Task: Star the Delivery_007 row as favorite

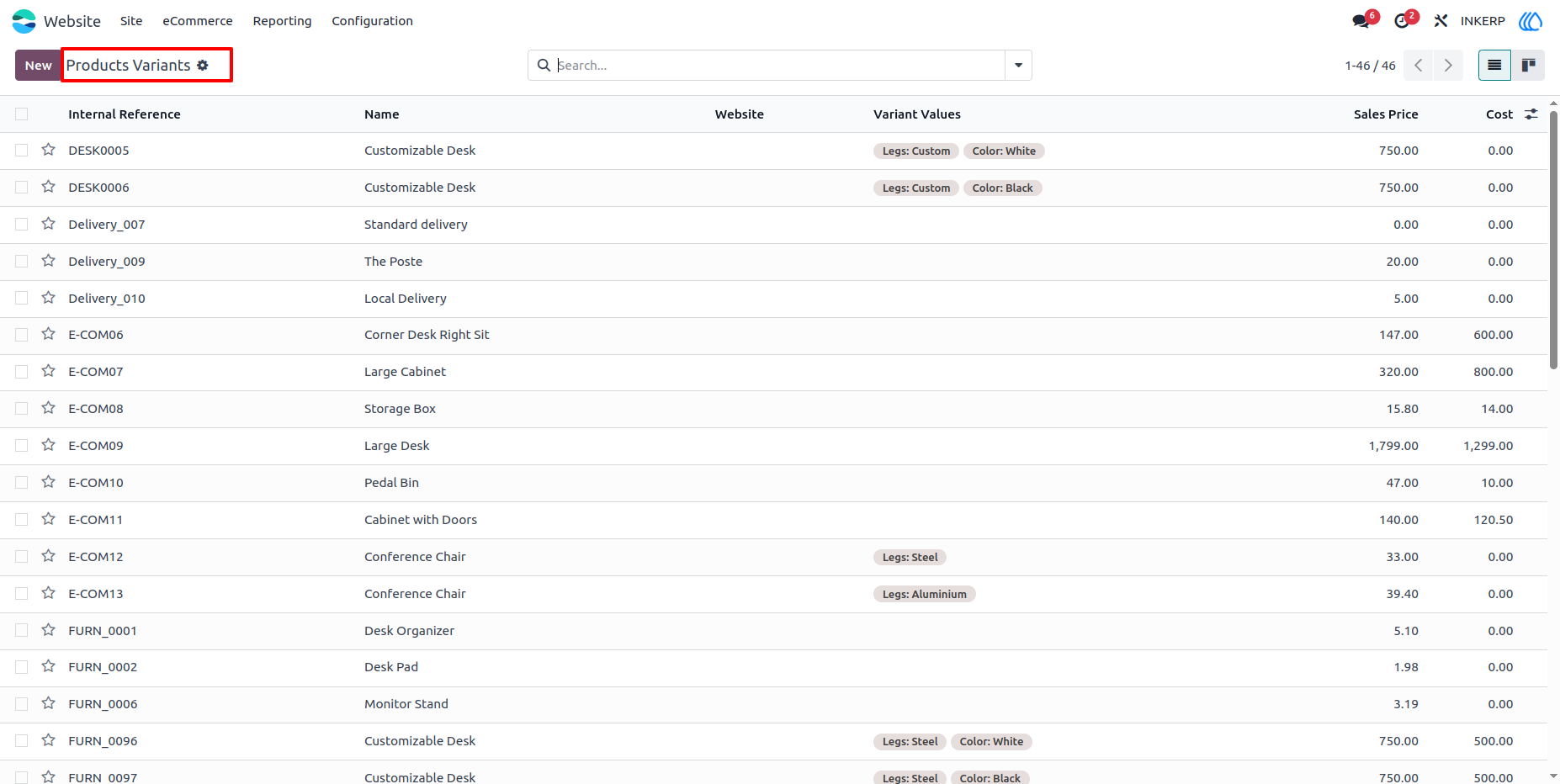Action: [x=49, y=224]
